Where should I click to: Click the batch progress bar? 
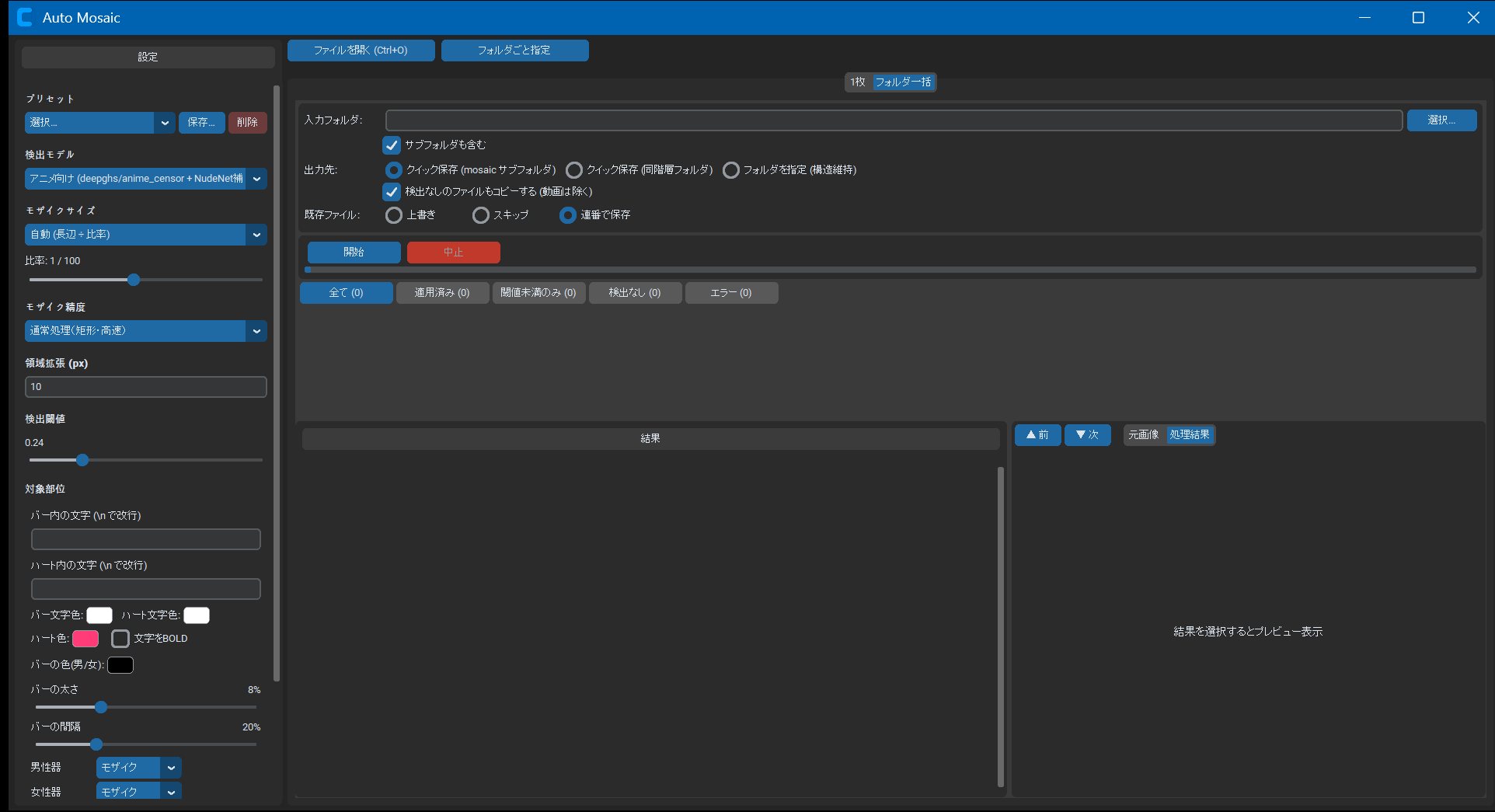[x=890, y=270]
